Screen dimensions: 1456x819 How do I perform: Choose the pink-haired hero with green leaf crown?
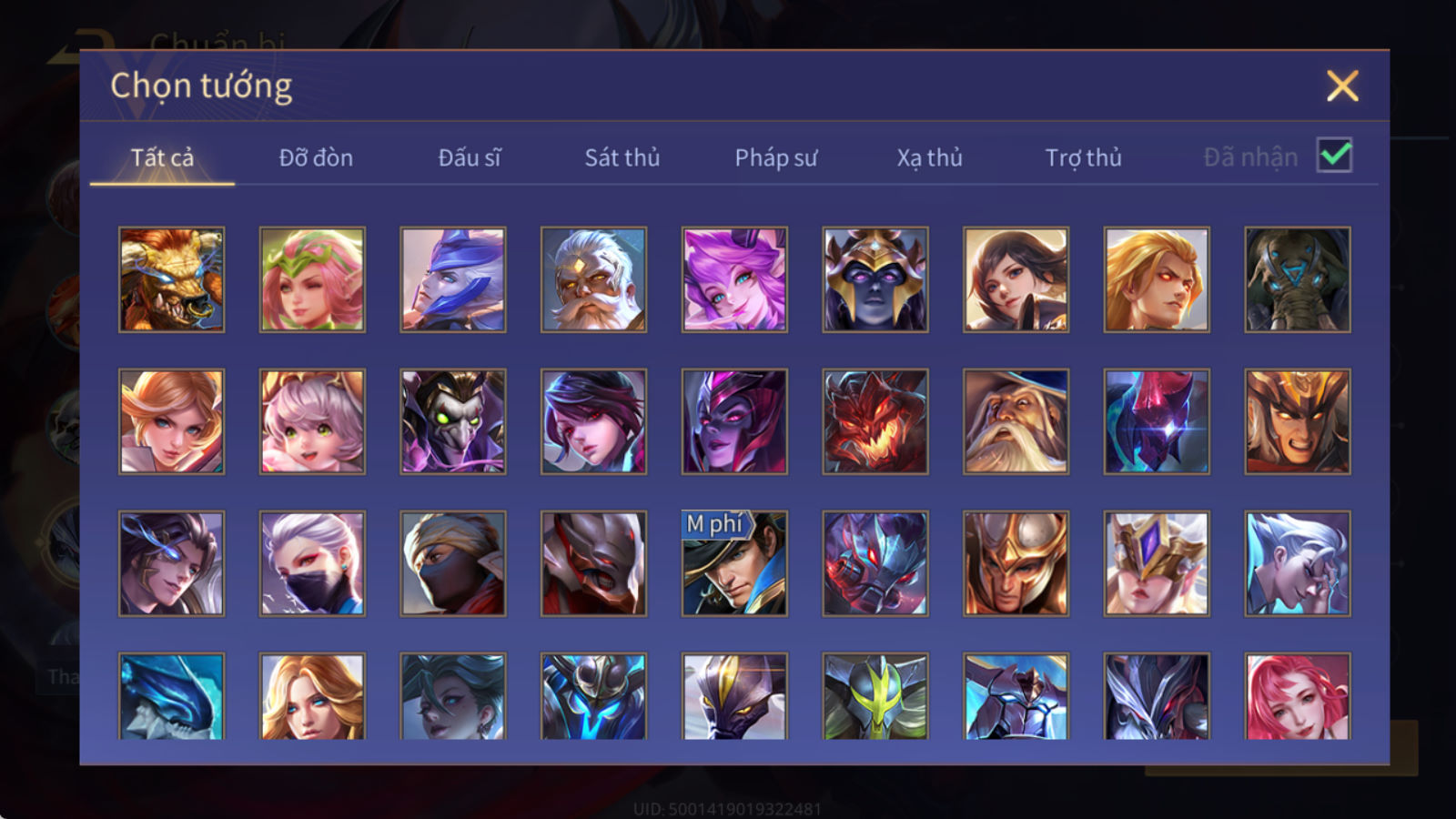click(312, 279)
